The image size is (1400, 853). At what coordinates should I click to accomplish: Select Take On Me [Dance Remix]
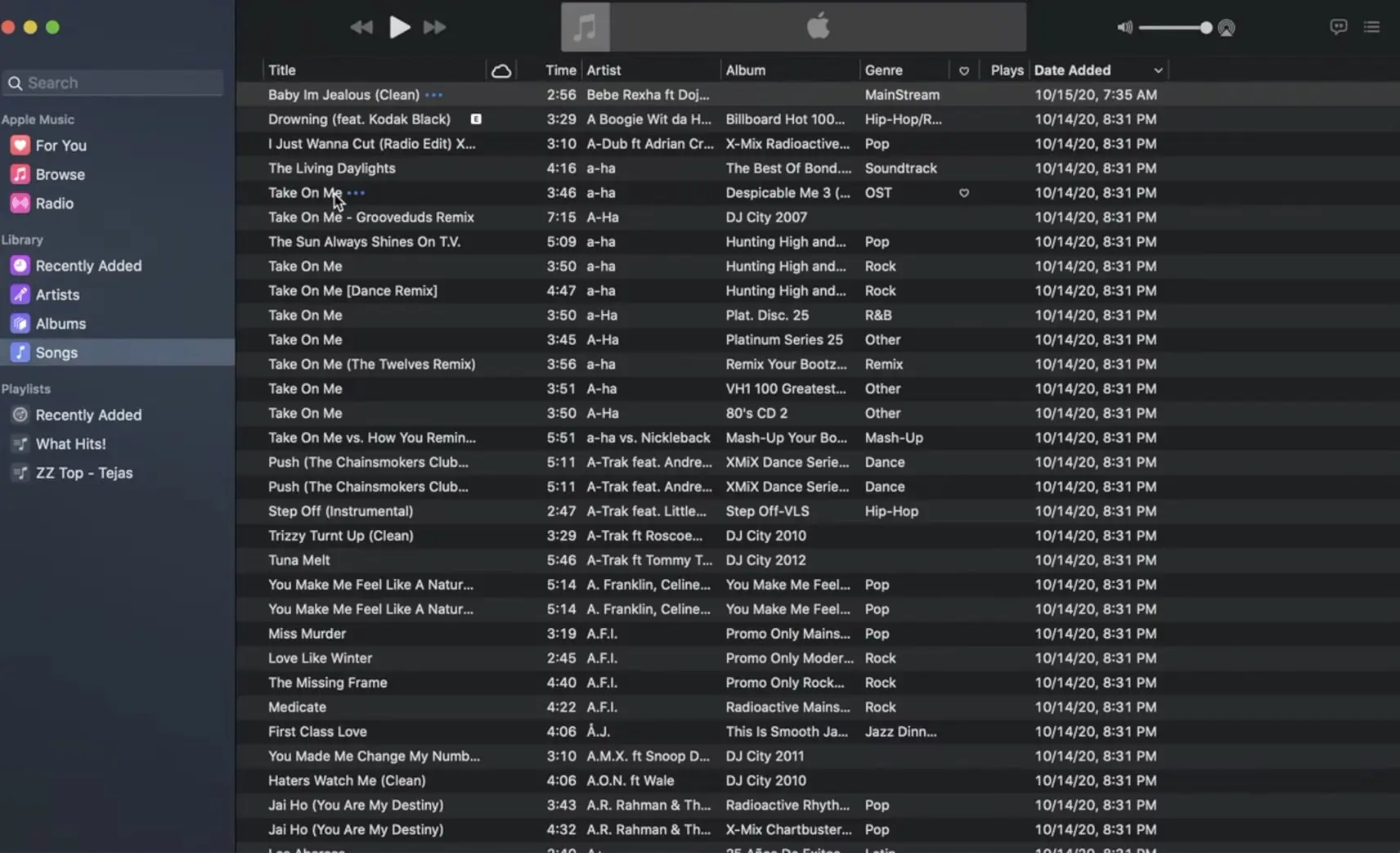click(352, 291)
